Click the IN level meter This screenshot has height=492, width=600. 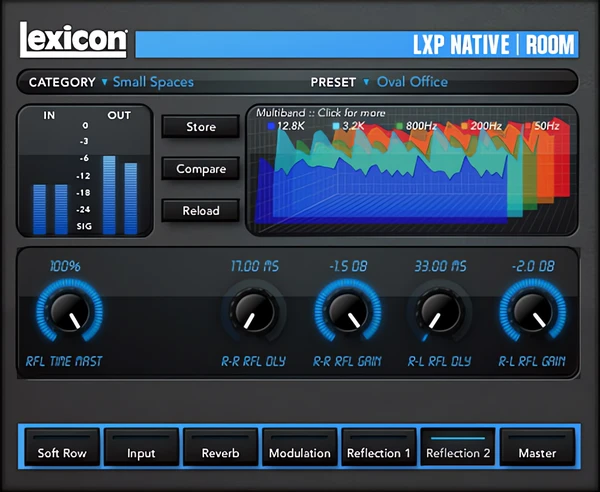click(x=50, y=209)
